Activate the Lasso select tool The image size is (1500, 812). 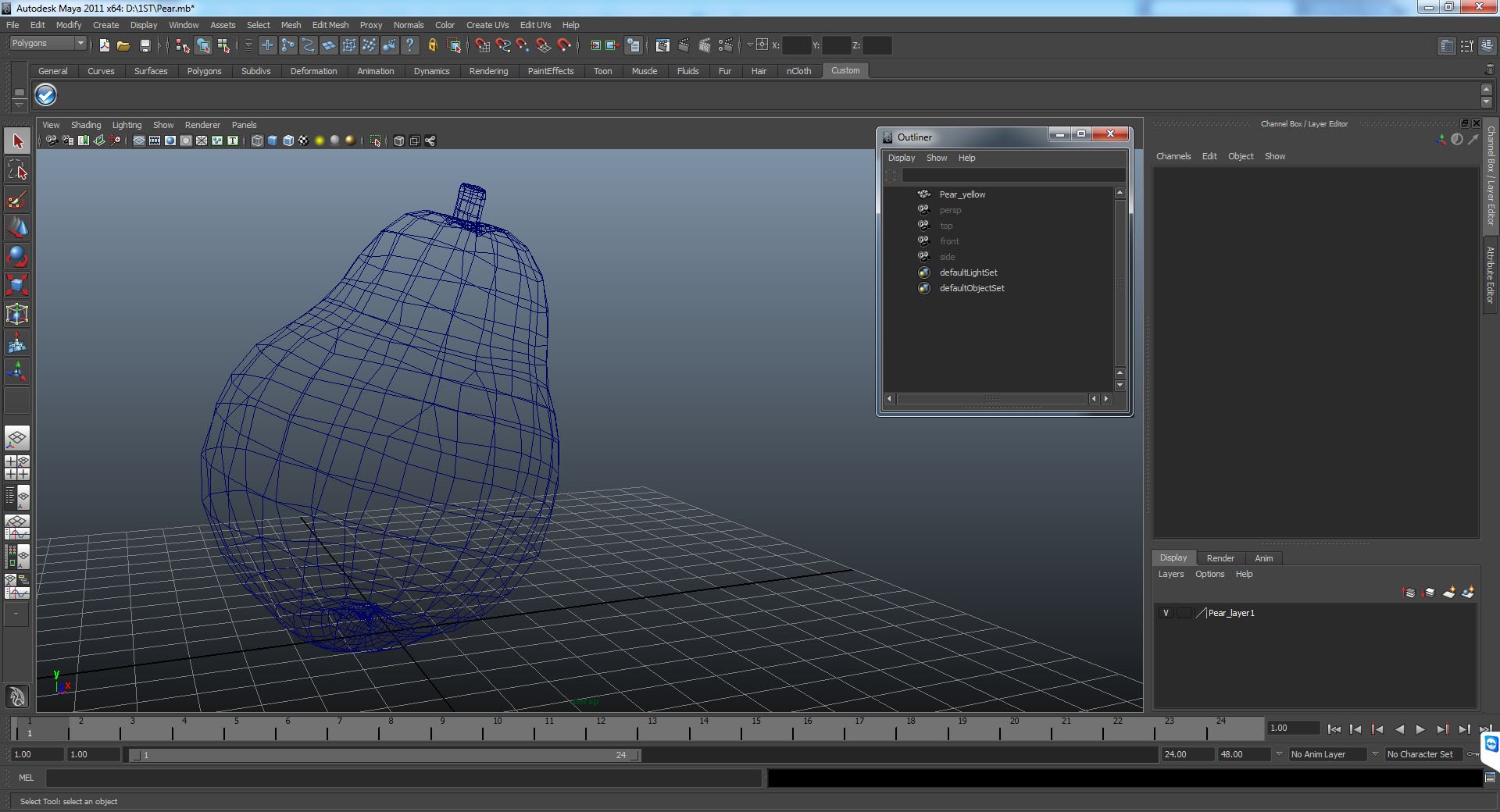17,170
